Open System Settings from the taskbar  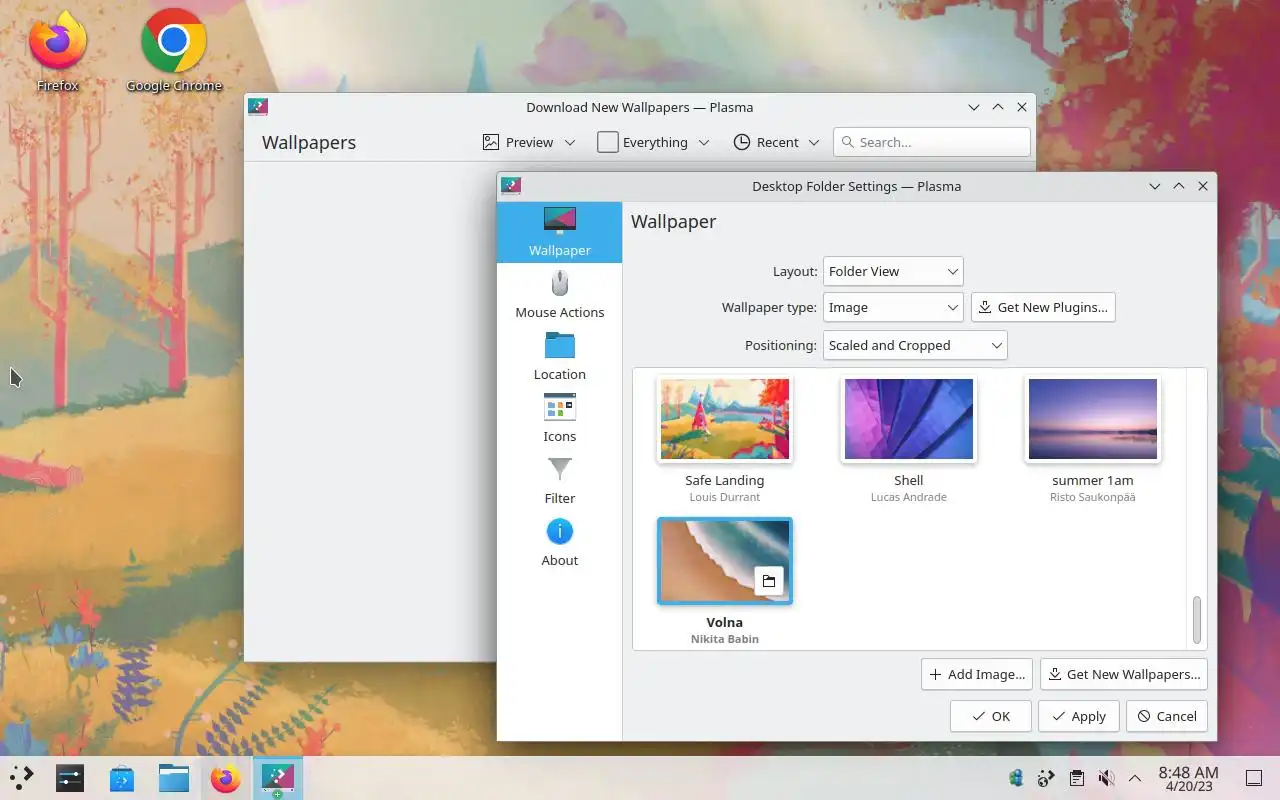coord(70,778)
